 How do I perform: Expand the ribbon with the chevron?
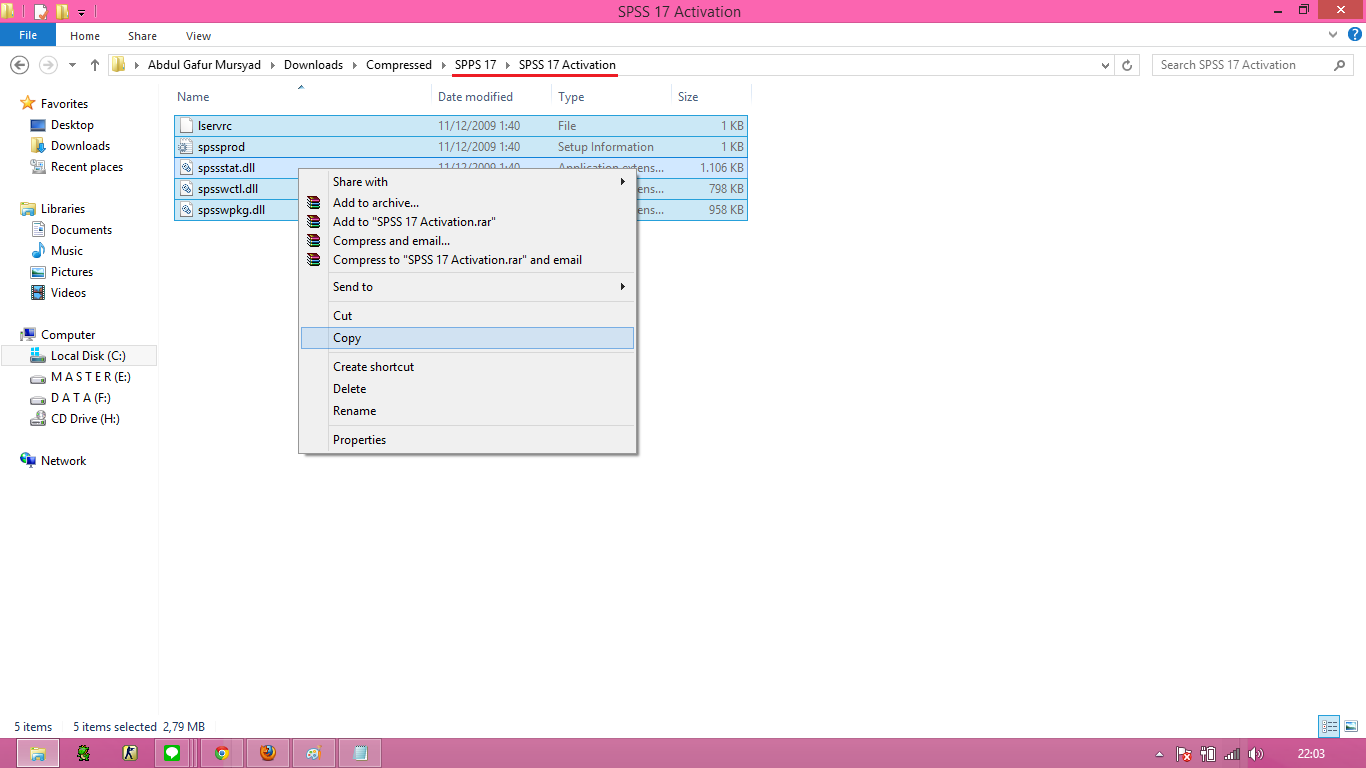tap(1332, 35)
